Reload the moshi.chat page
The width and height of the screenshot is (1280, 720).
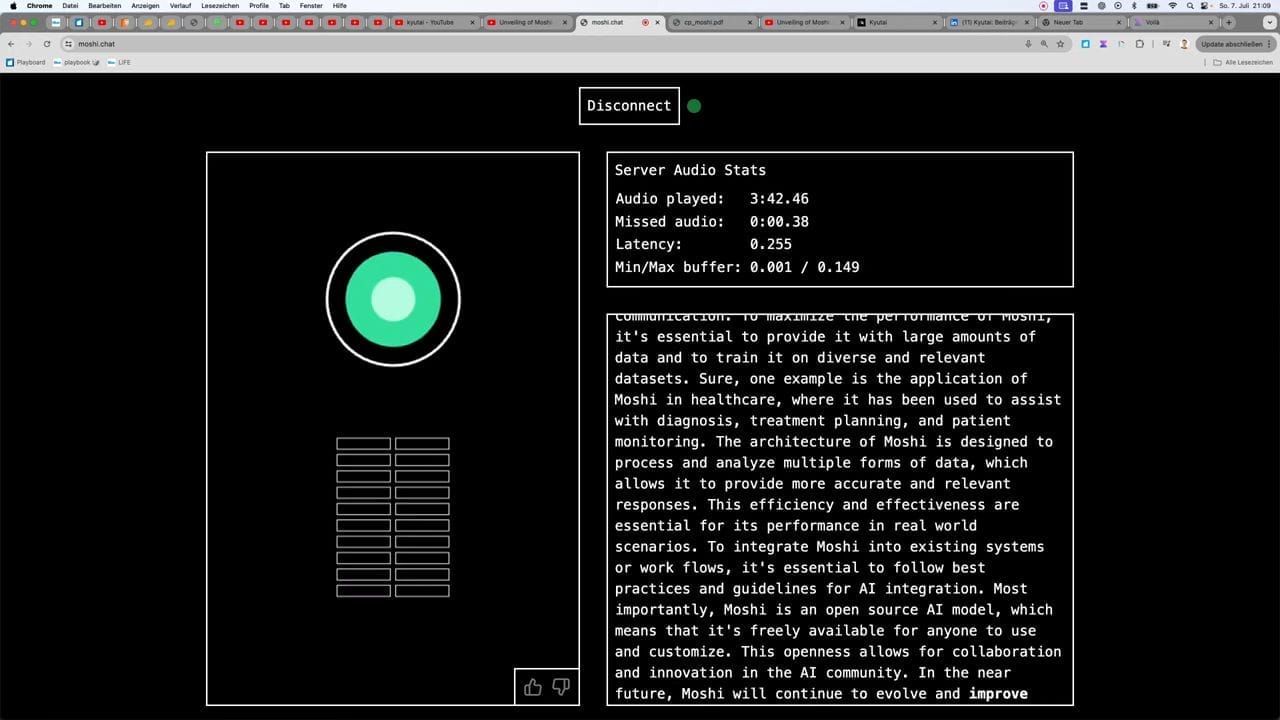tap(46, 44)
